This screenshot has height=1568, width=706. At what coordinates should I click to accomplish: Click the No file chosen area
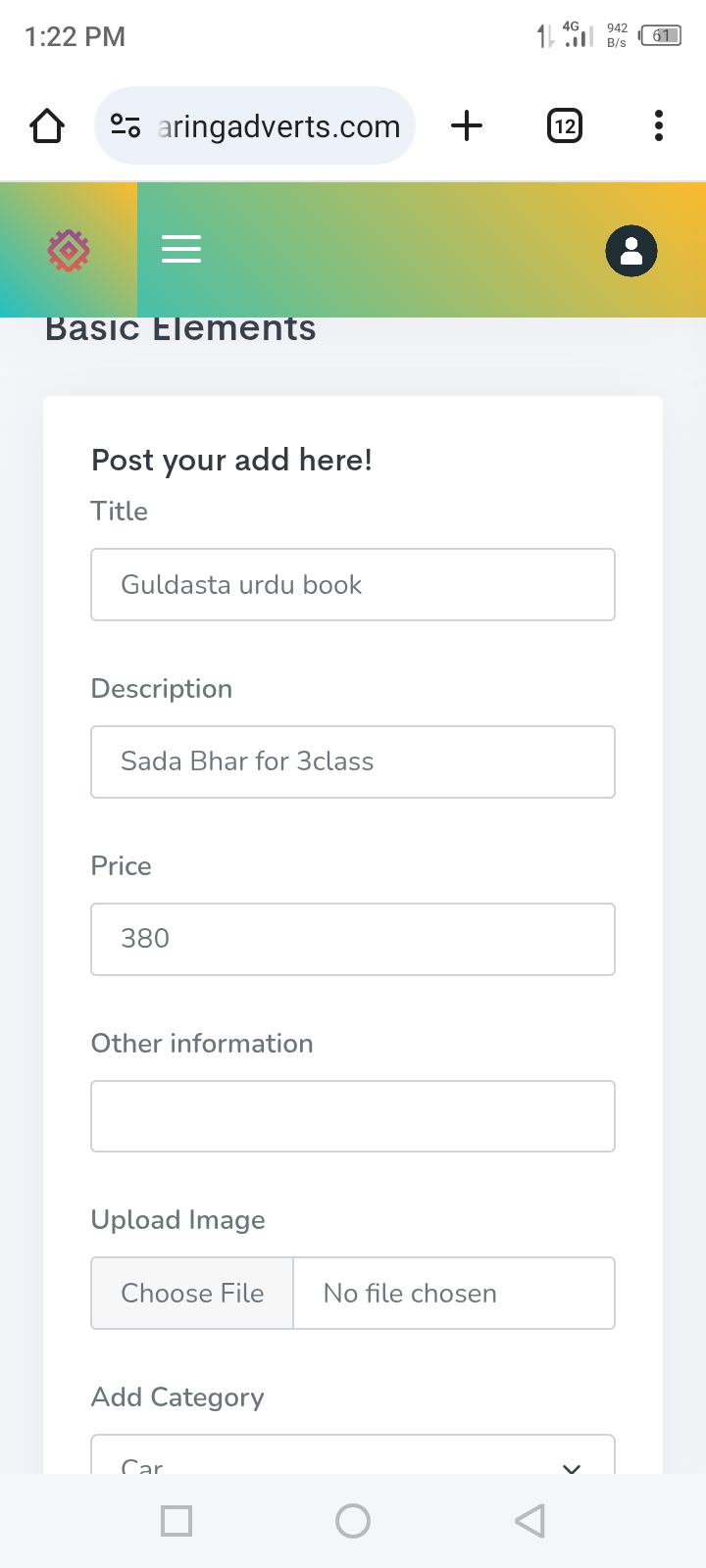click(x=454, y=1294)
